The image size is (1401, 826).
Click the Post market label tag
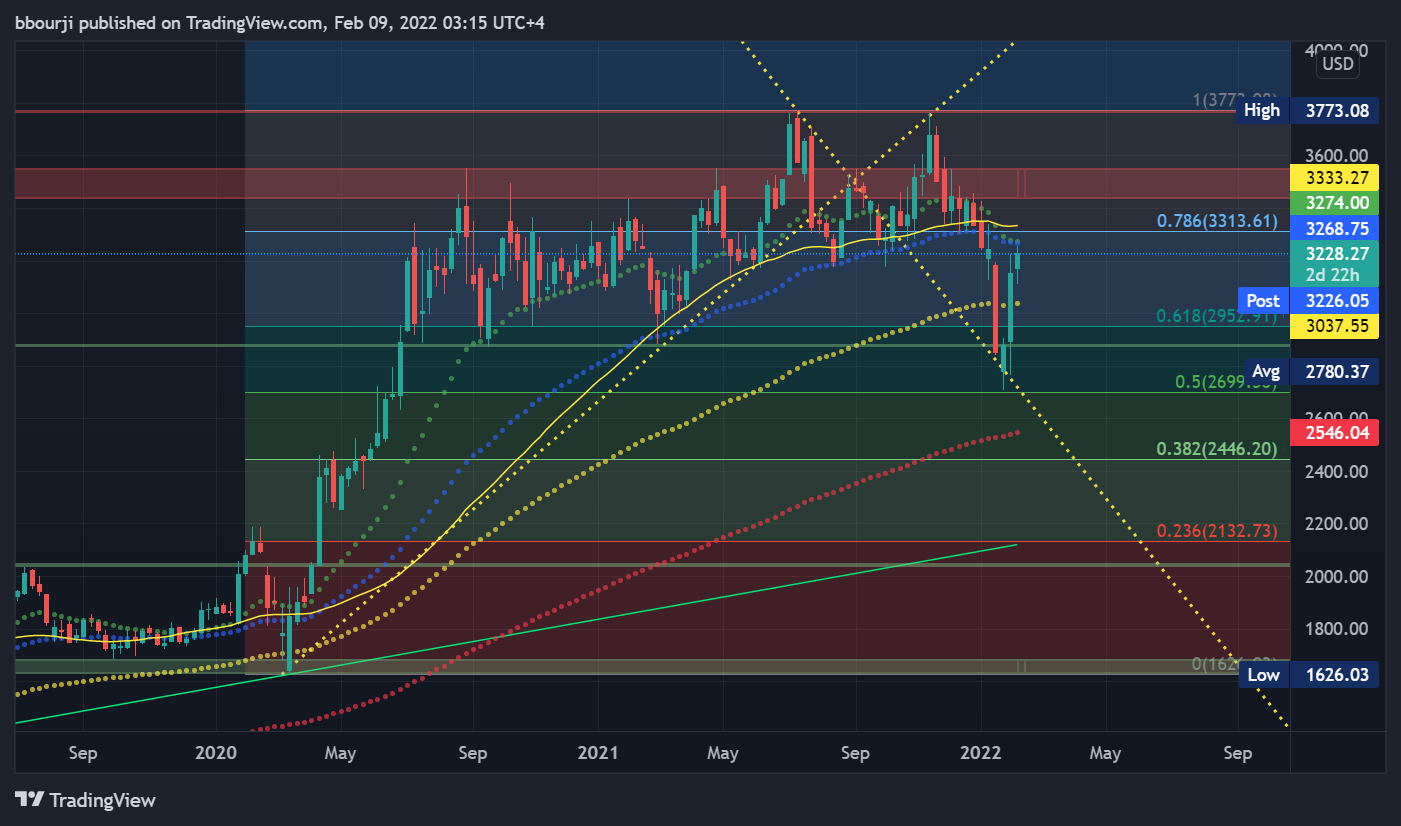pos(1262,300)
